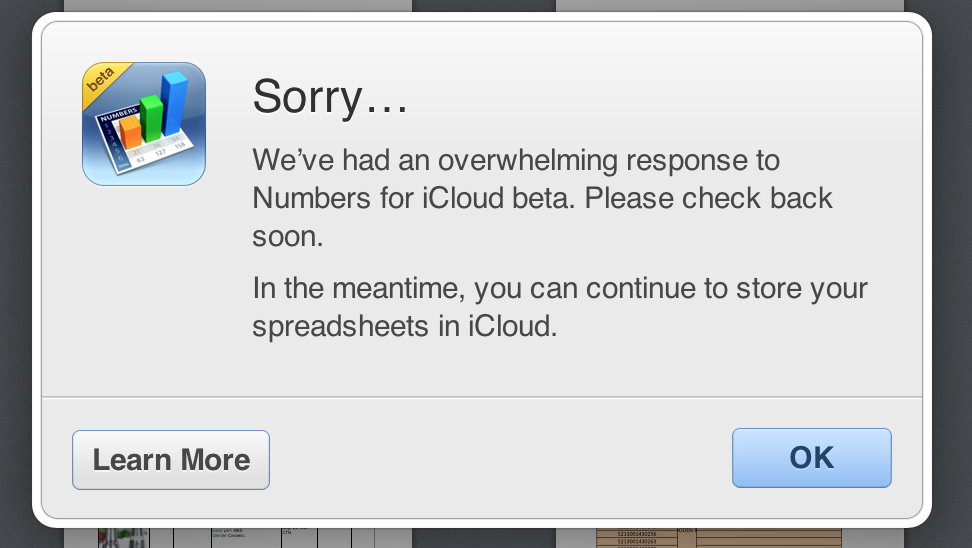Click the "spreadsheets in iCloud" text line
This screenshot has height=548, width=972.
click(404, 326)
